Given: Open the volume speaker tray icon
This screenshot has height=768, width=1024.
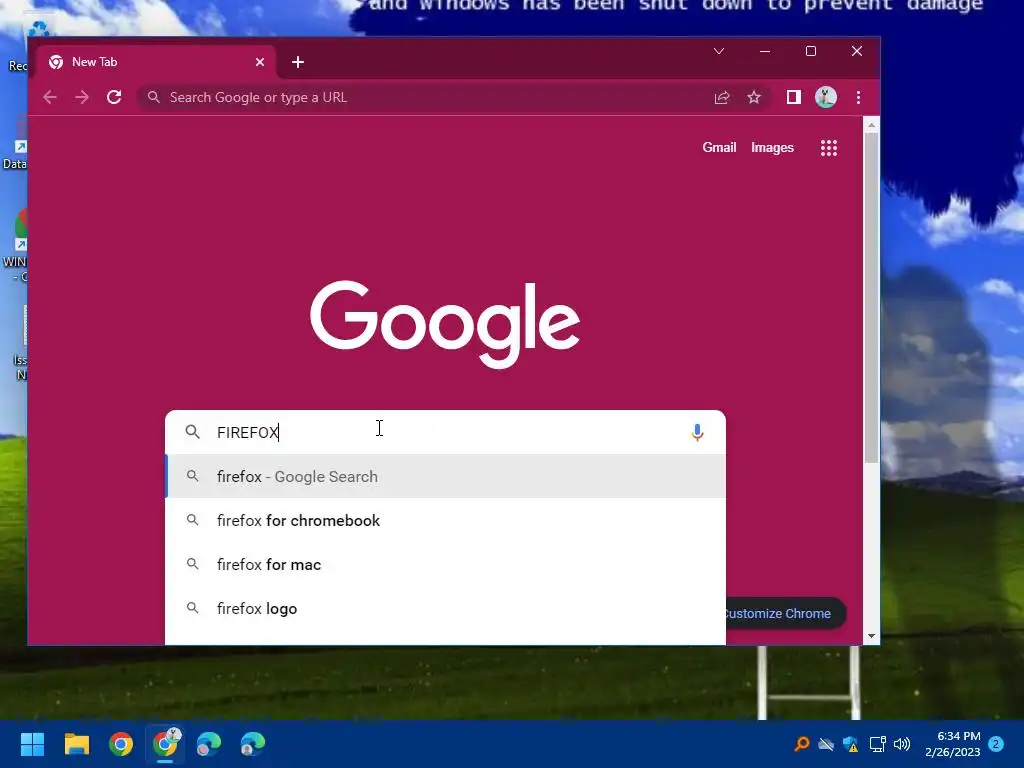Looking at the screenshot, I should click(x=902, y=744).
